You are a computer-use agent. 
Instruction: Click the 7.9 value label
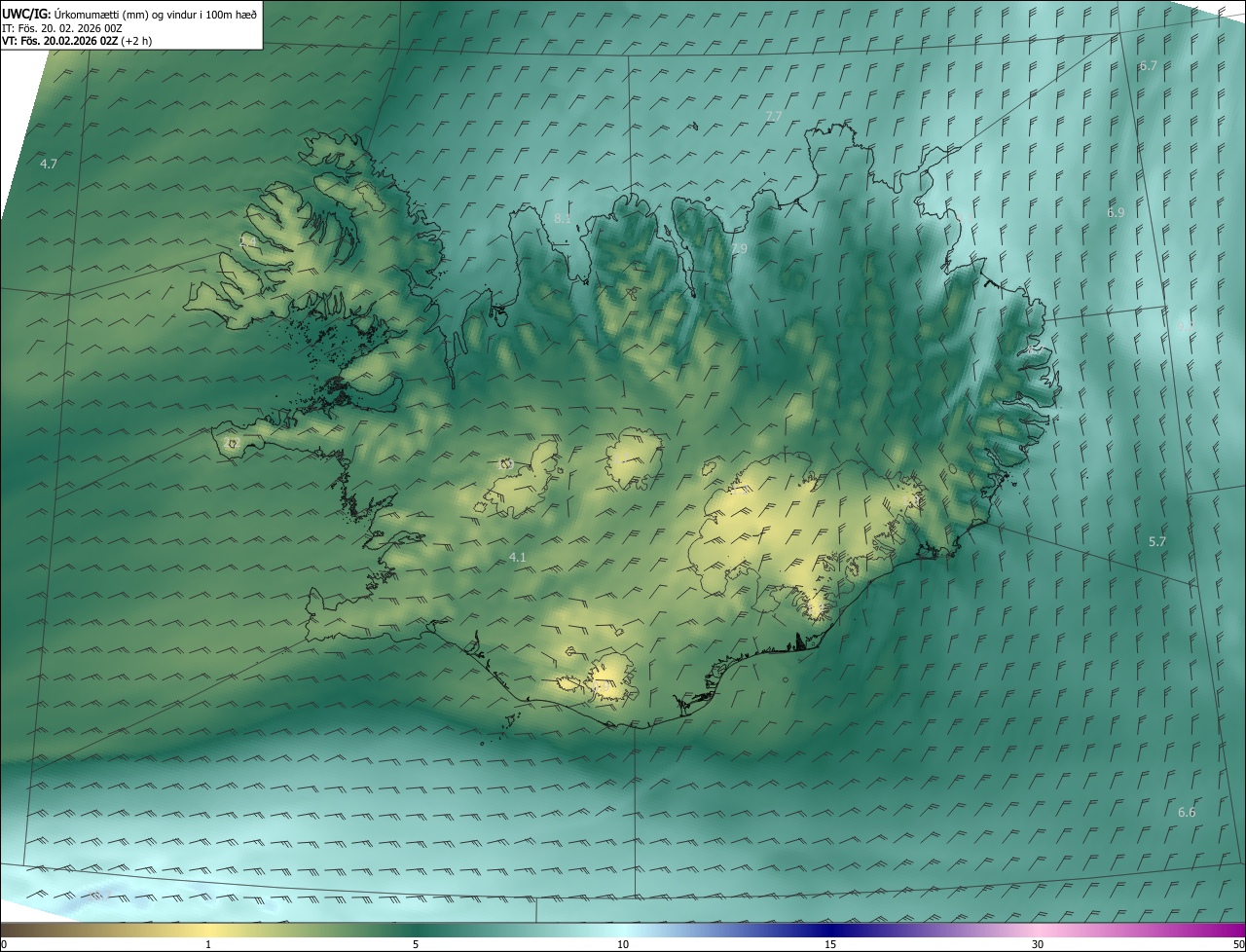739,249
